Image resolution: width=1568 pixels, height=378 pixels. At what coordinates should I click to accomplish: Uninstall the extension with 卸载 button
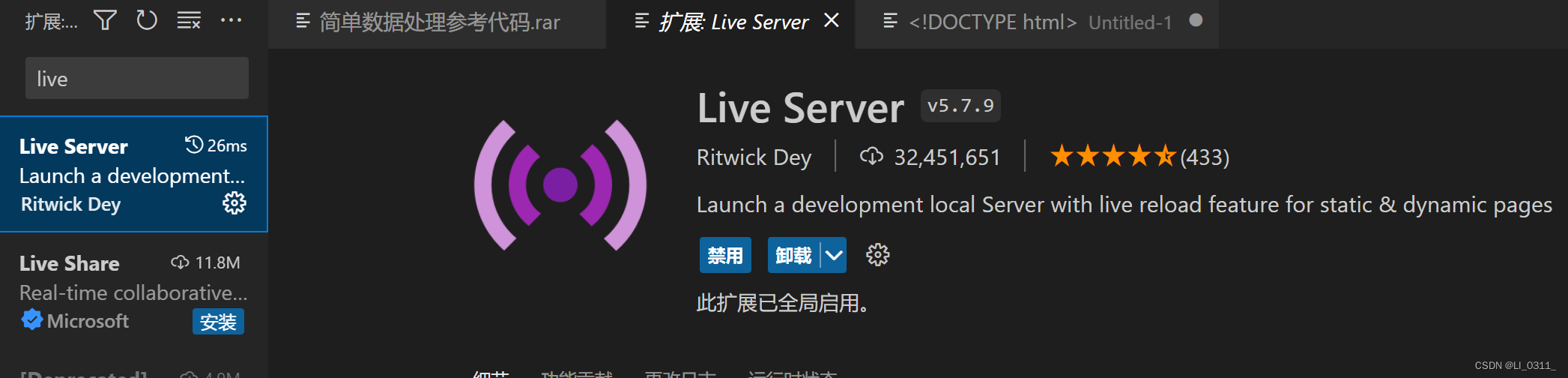(794, 256)
